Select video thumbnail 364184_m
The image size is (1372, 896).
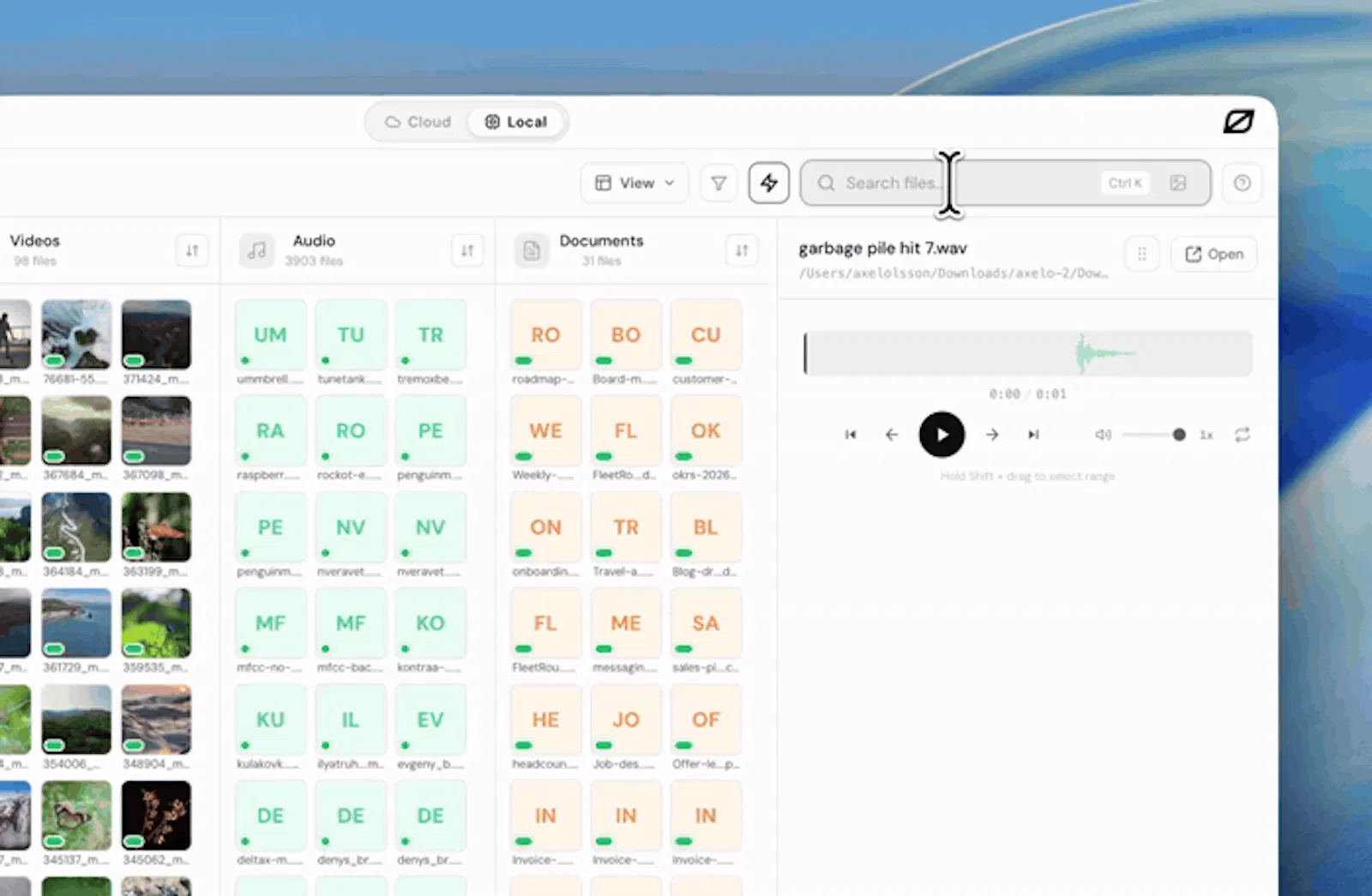[76, 526]
